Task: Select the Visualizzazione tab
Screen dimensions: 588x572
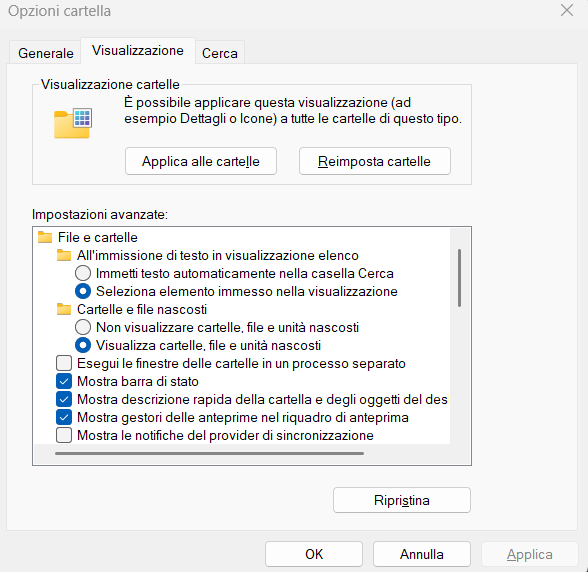Action: pos(138,51)
